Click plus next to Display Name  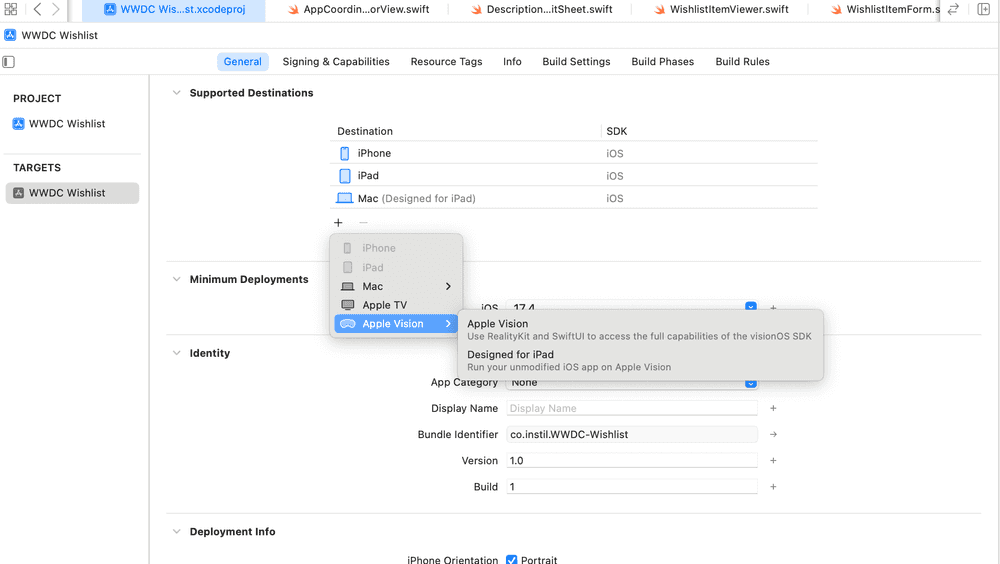coord(773,408)
